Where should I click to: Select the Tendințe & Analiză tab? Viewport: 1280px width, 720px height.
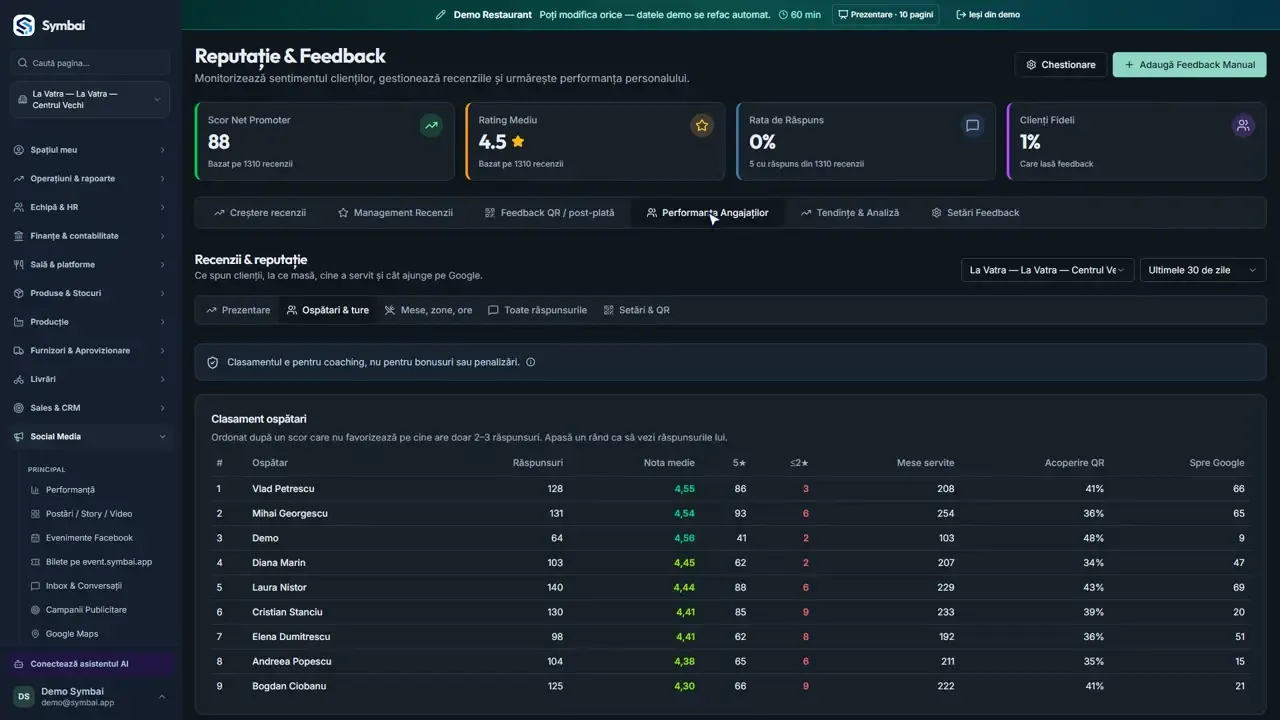point(849,213)
